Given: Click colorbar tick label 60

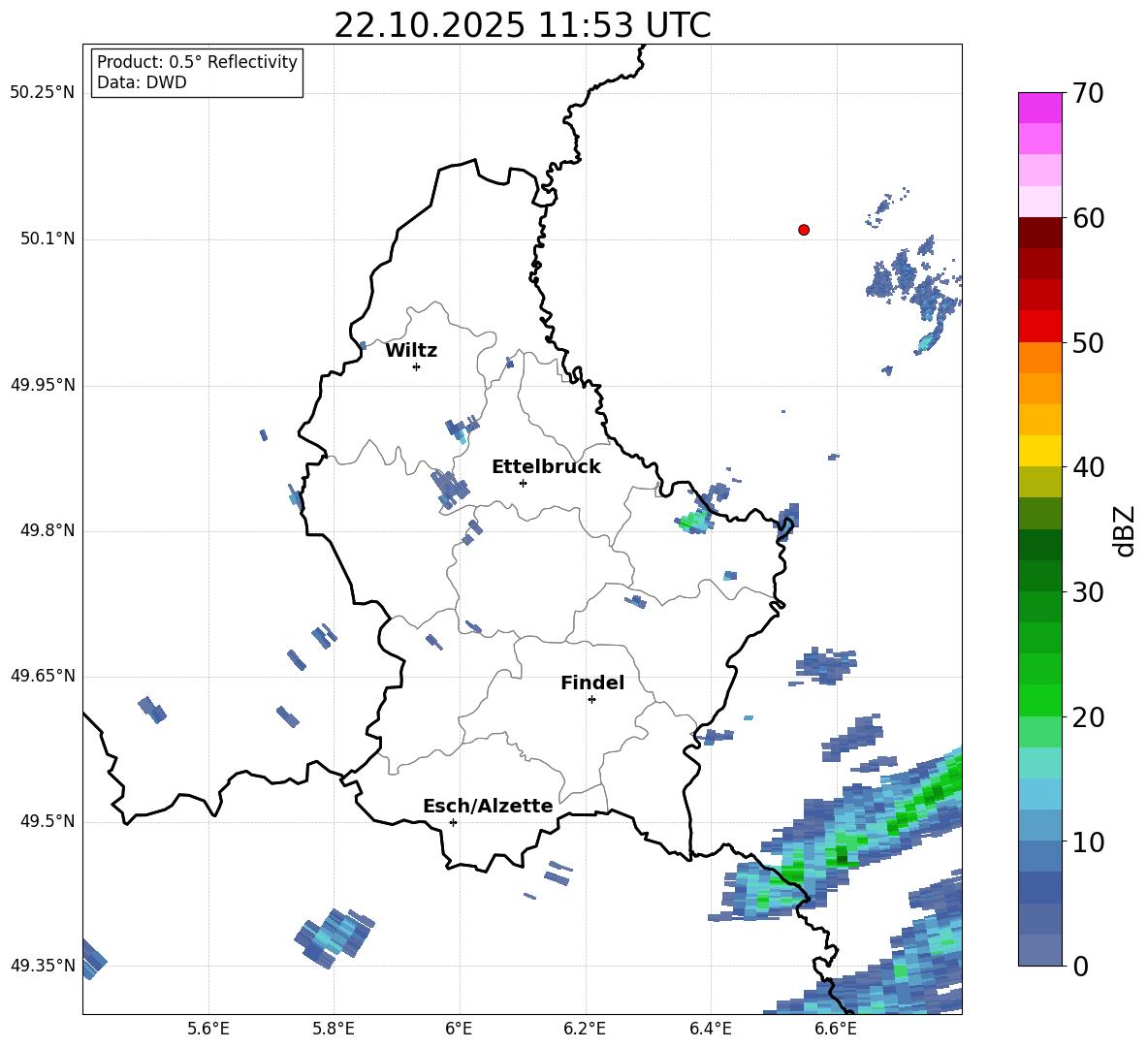Looking at the screenshot, I should [x=1088, y=218].
